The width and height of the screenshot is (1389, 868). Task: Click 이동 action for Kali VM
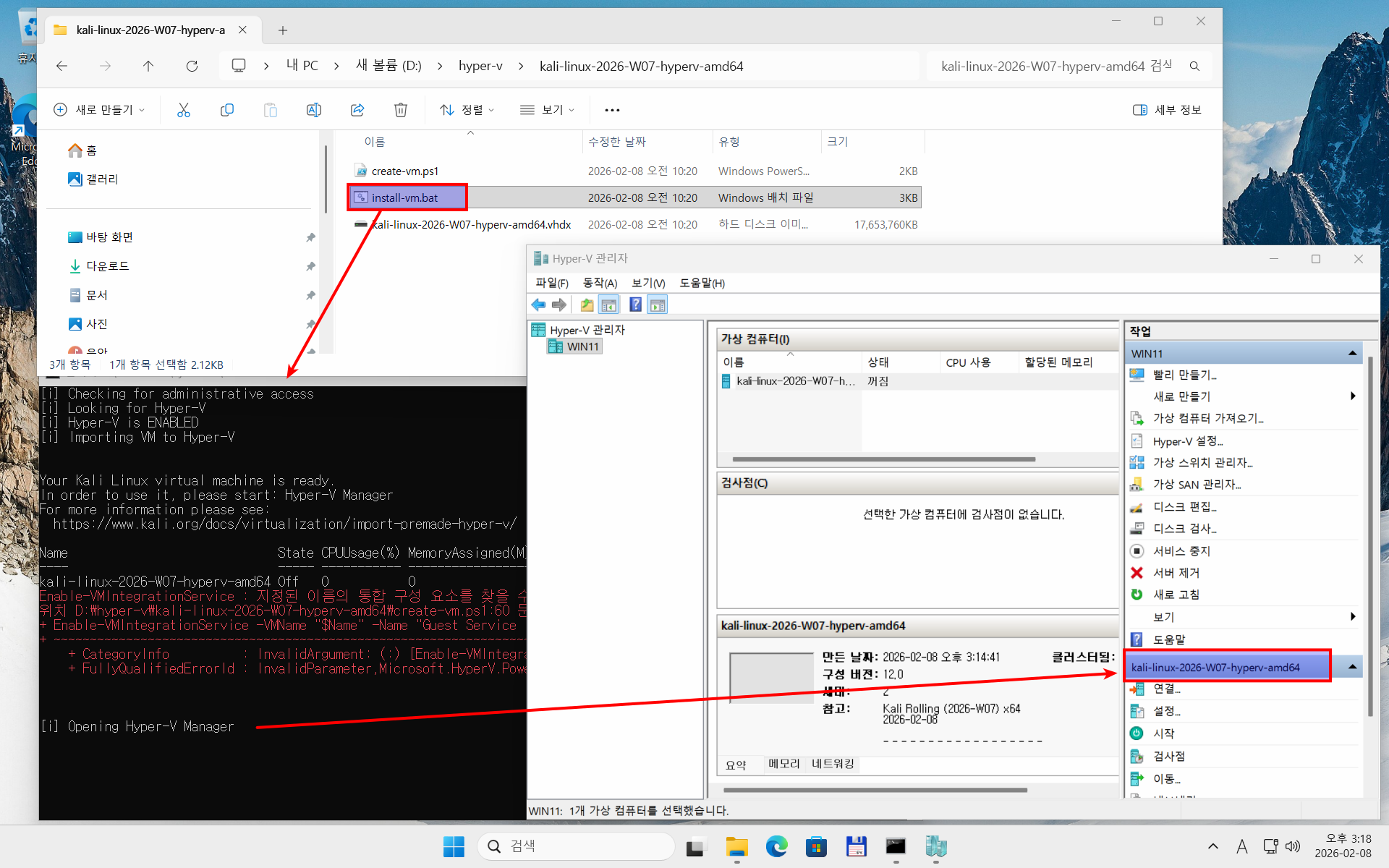[x=1166, y=778]
